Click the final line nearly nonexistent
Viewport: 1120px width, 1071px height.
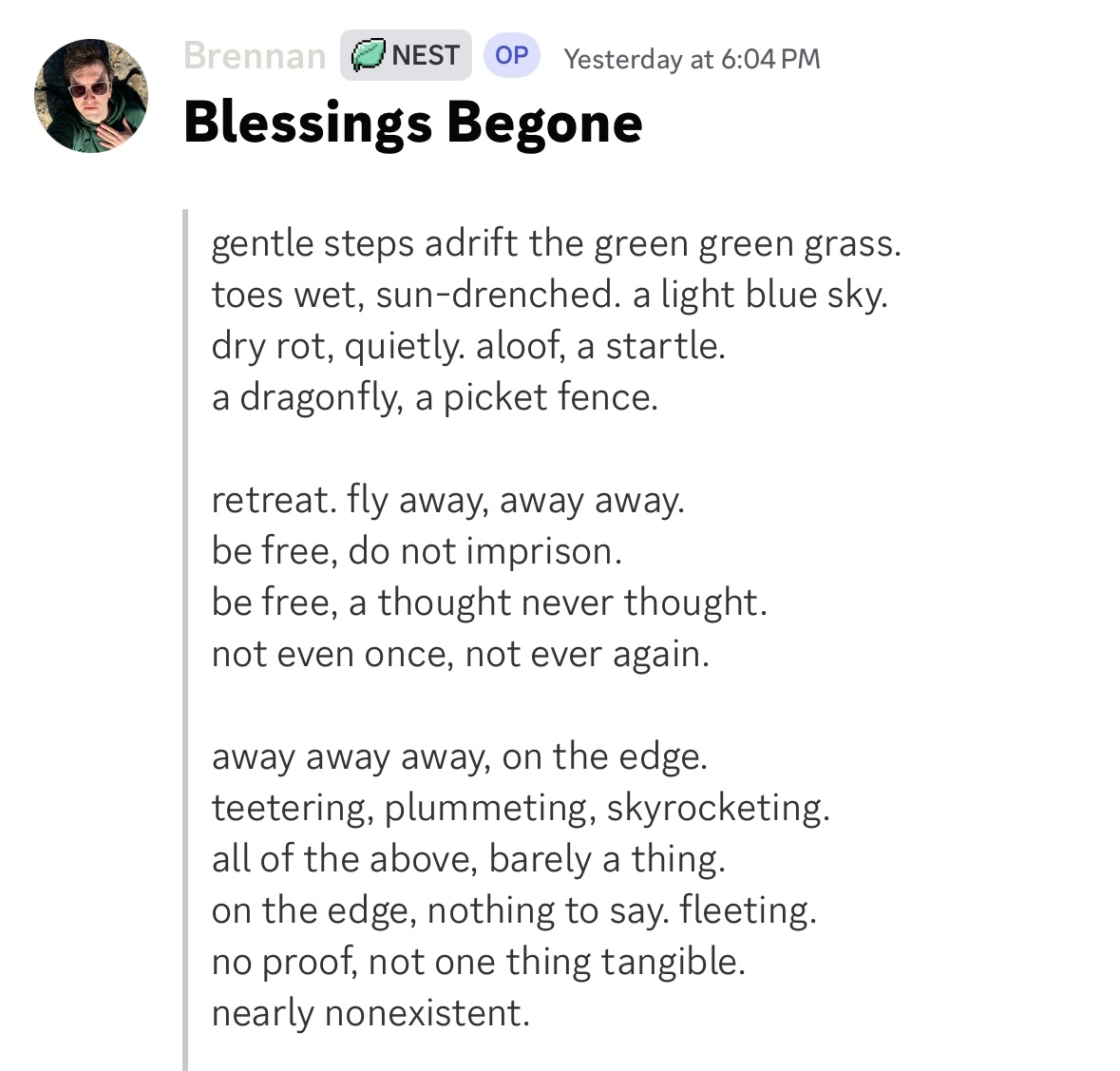[x=370, y=1013]
